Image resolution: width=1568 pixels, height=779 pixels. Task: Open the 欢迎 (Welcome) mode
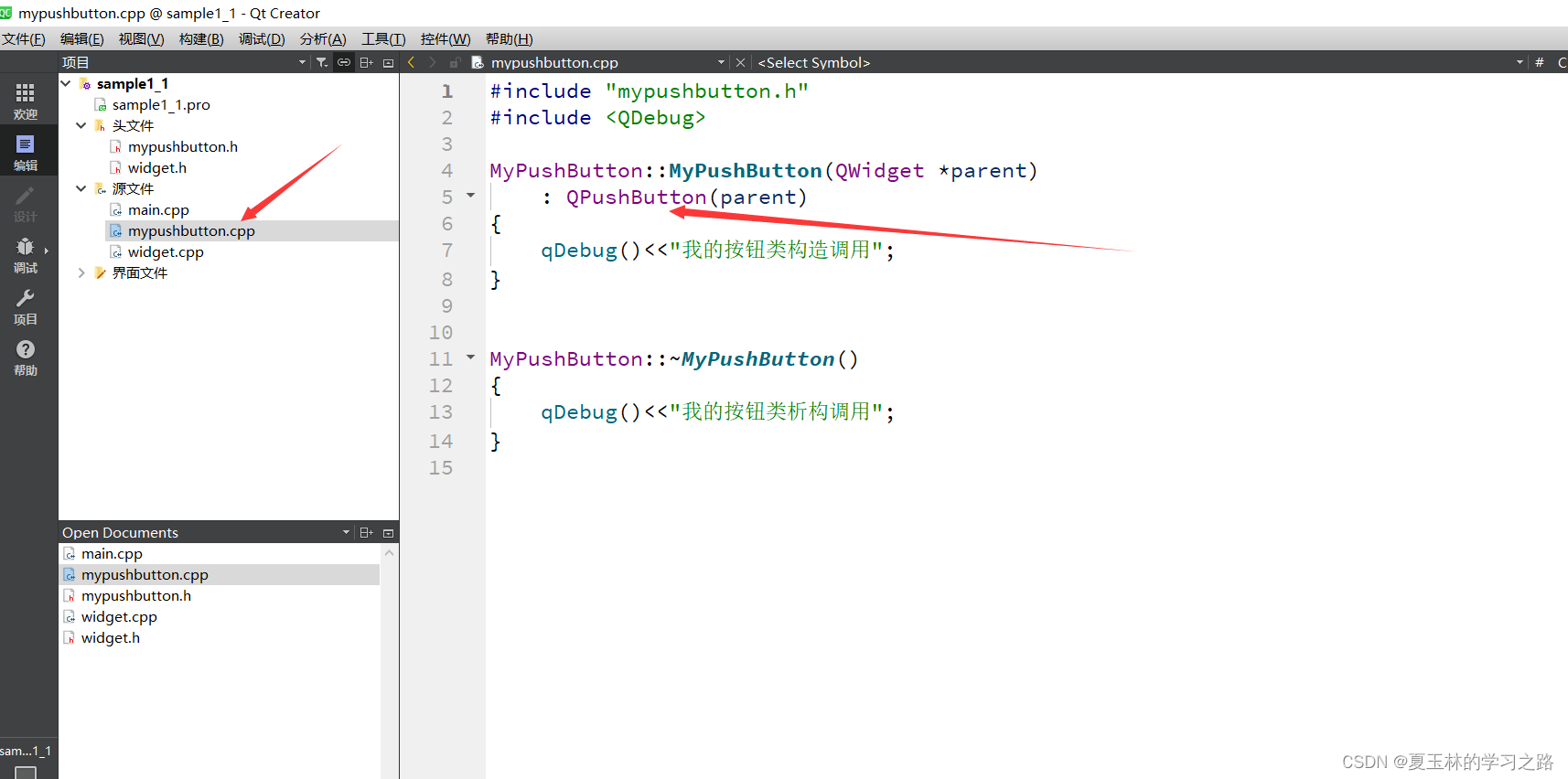[x=26, y=101]
